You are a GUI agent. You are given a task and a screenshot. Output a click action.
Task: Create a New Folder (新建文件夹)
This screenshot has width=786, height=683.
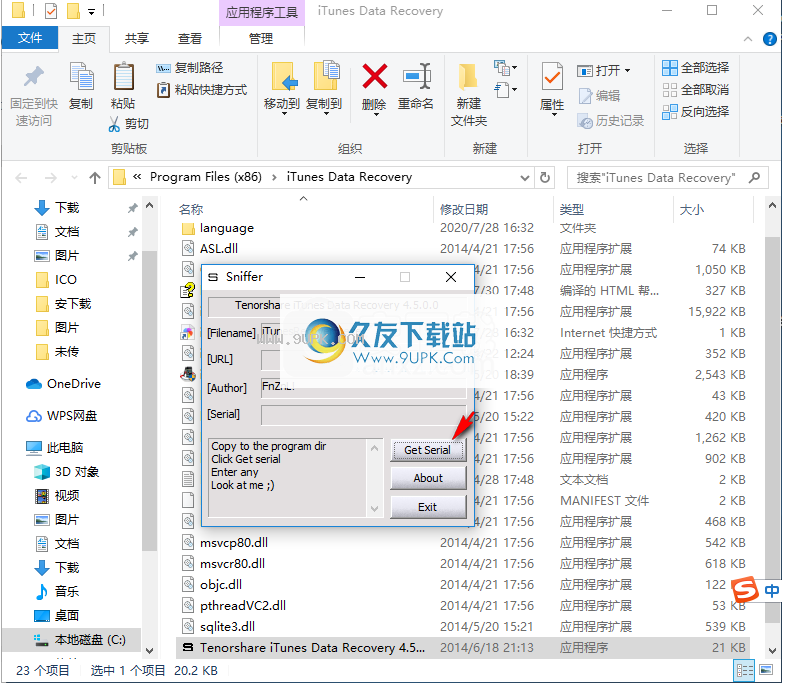pos(469,95)
